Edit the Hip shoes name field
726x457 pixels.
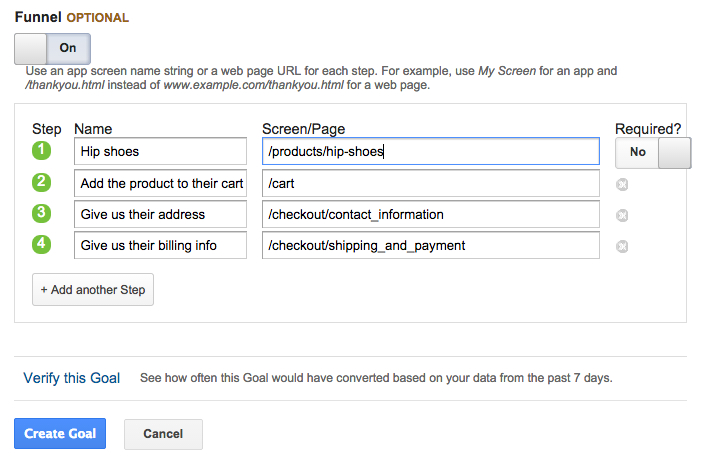(x=160, y=152)
